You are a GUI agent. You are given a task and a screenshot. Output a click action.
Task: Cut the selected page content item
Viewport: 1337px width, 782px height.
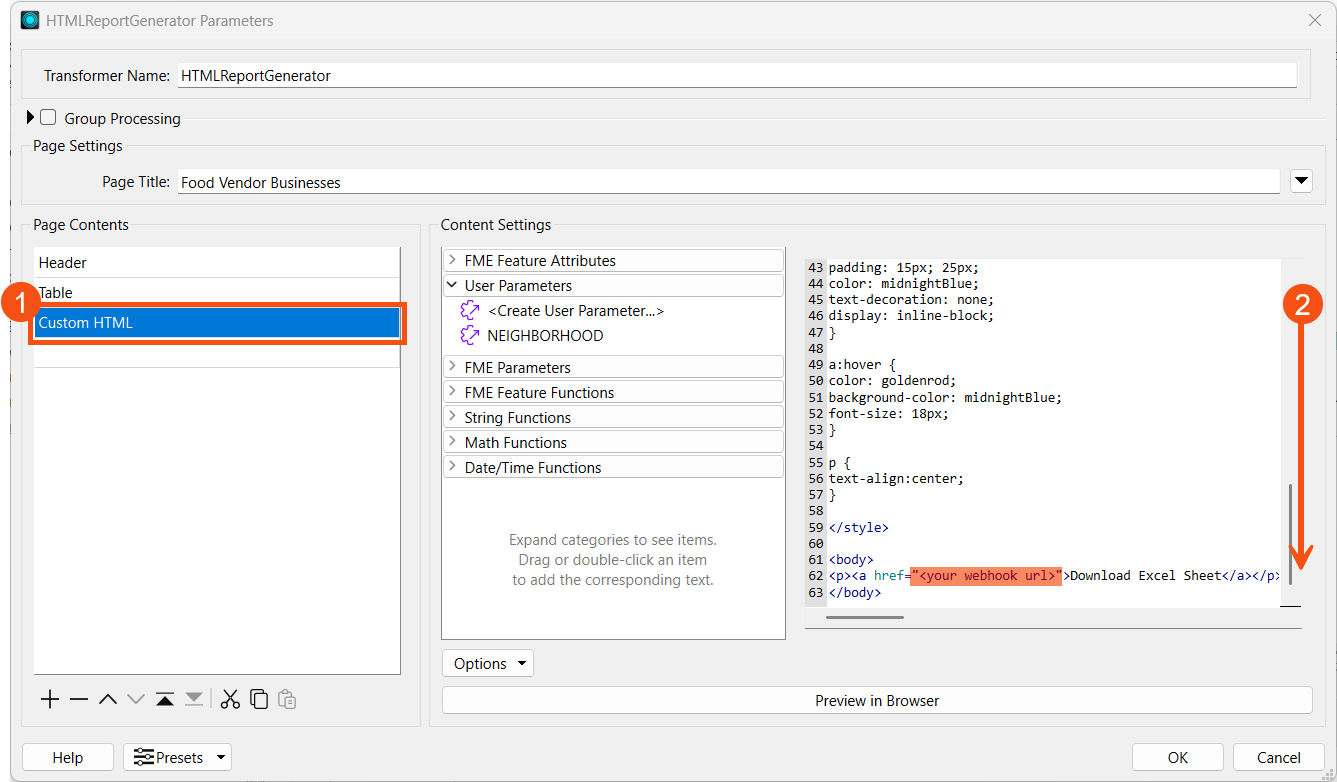(231, 699)
